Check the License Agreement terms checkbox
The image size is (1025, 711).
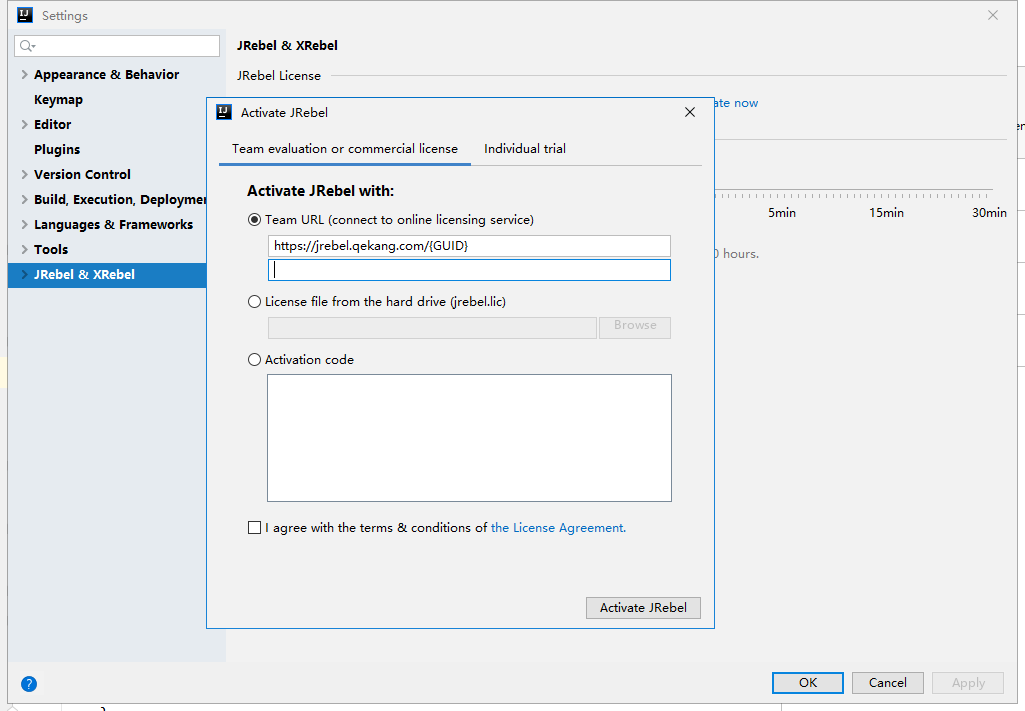[254, 527]
